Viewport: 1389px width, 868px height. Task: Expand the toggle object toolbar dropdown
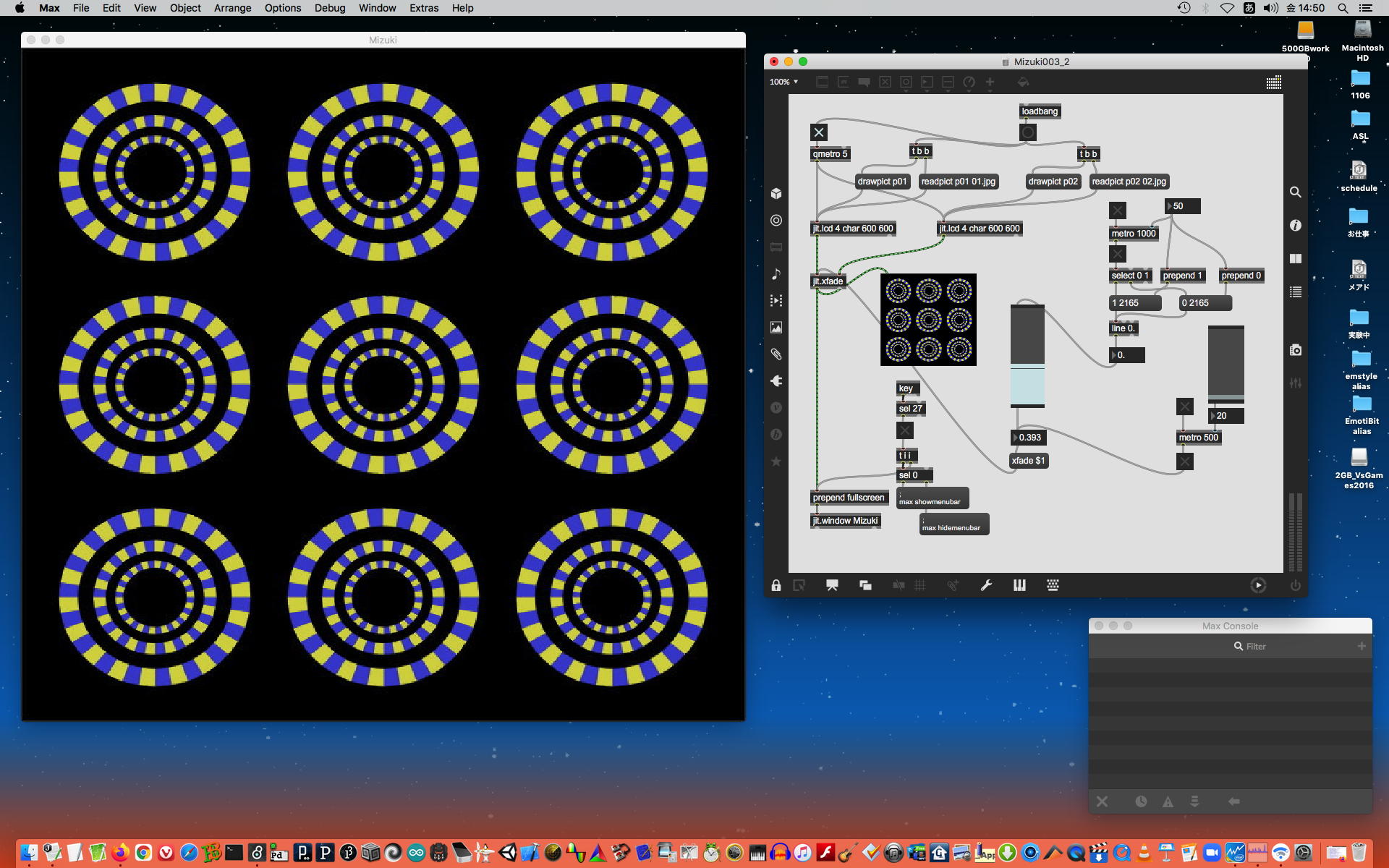pyautogui.click(x=885, y=82)
